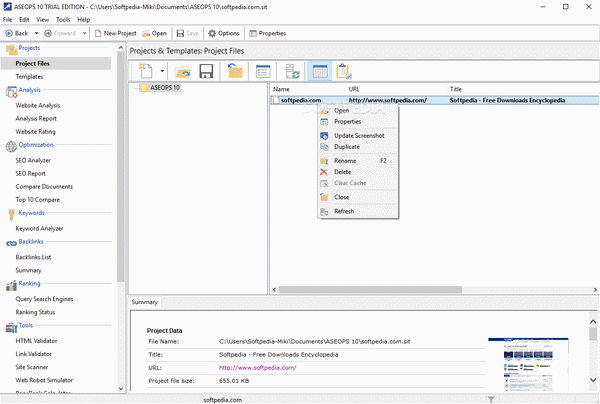This screenshot has width=600, height=404.
Task: Switch to the Summary tab
Action: (145, 302)
